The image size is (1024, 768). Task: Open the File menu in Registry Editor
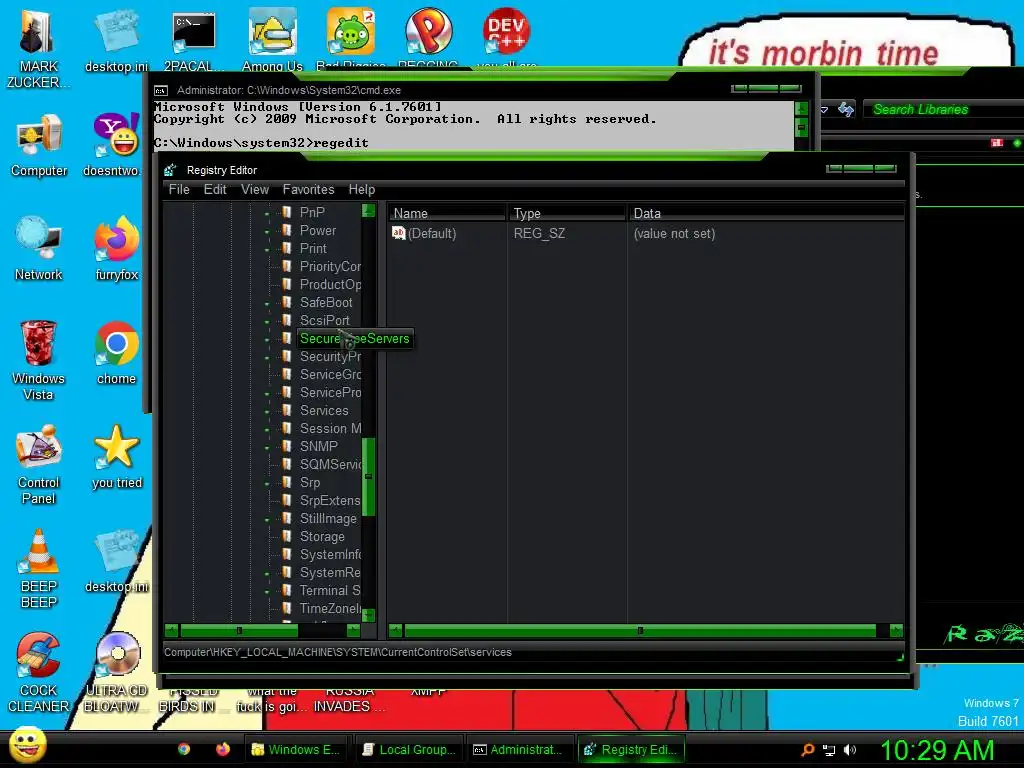179,189
